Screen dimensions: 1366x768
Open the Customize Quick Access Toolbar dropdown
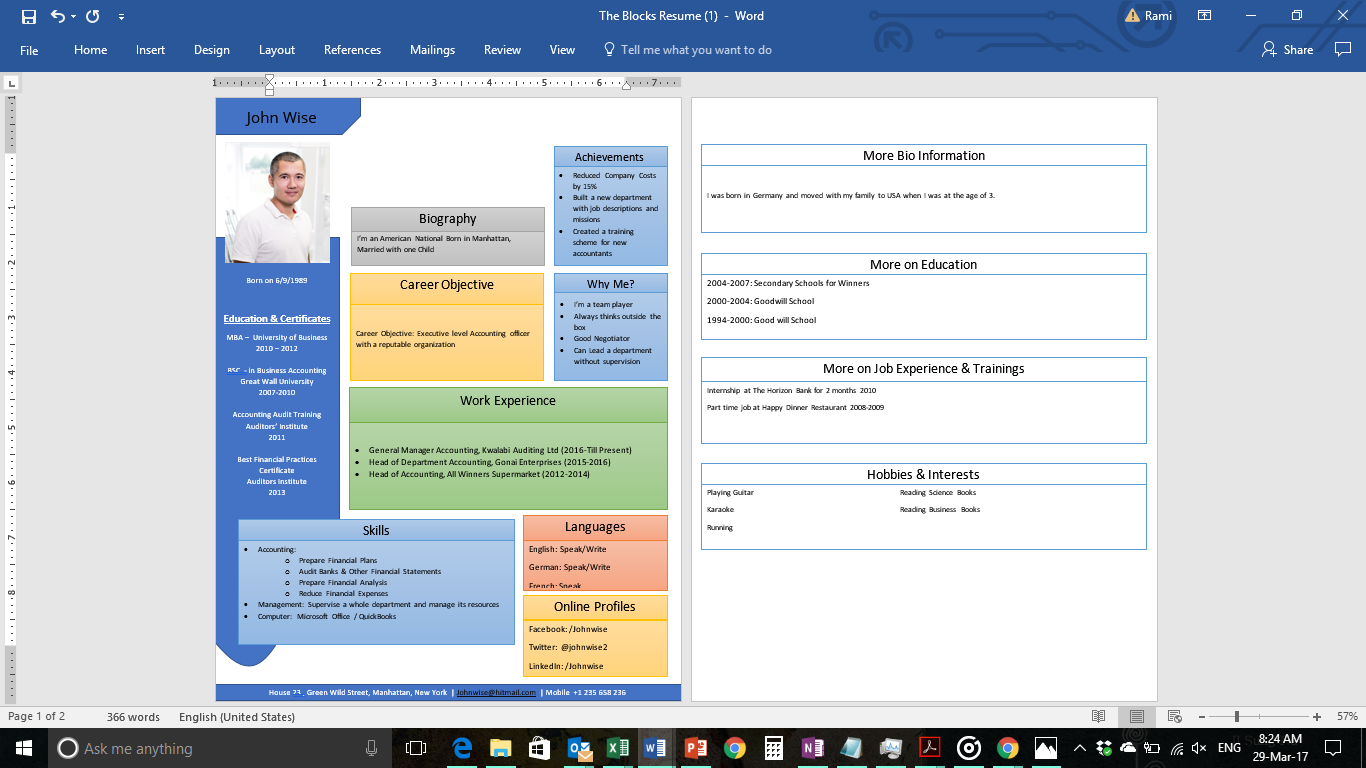click(121, 17)
